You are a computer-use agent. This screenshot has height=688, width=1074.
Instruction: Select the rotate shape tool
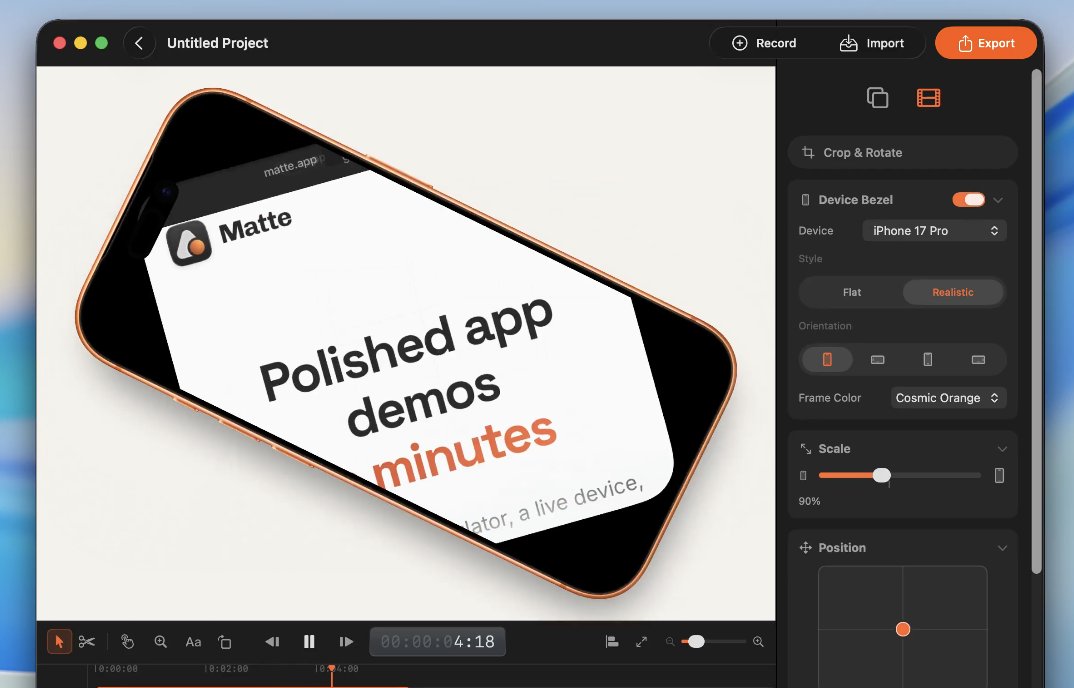pos(225,641)
